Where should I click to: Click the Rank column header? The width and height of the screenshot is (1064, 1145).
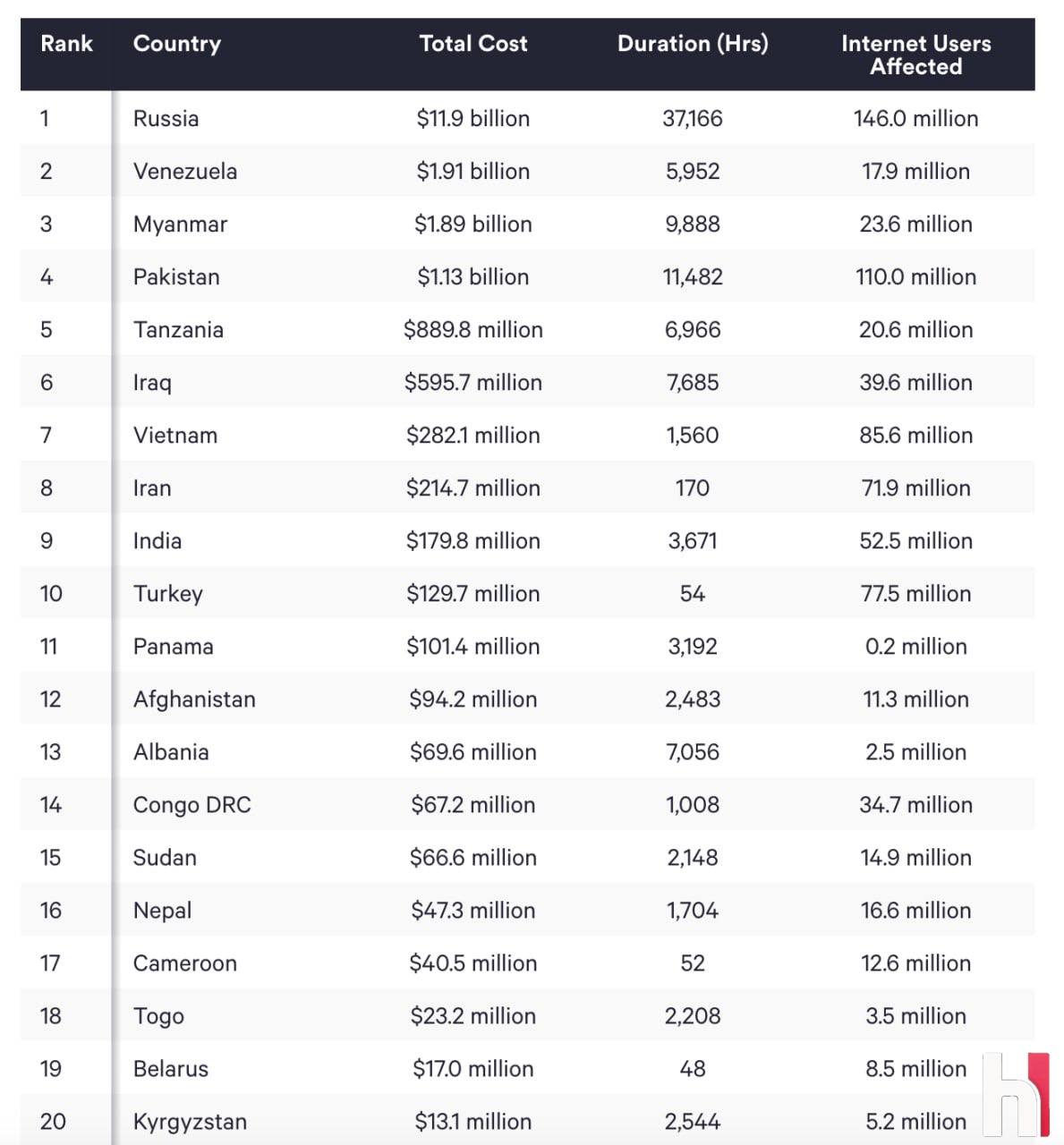(x=66, y=44)
